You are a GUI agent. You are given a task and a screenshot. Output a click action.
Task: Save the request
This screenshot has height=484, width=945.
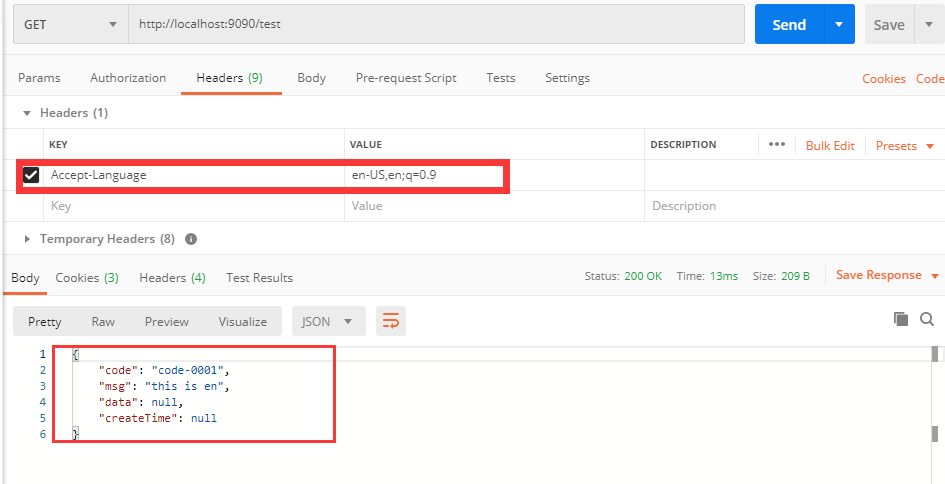click(889, 25)
